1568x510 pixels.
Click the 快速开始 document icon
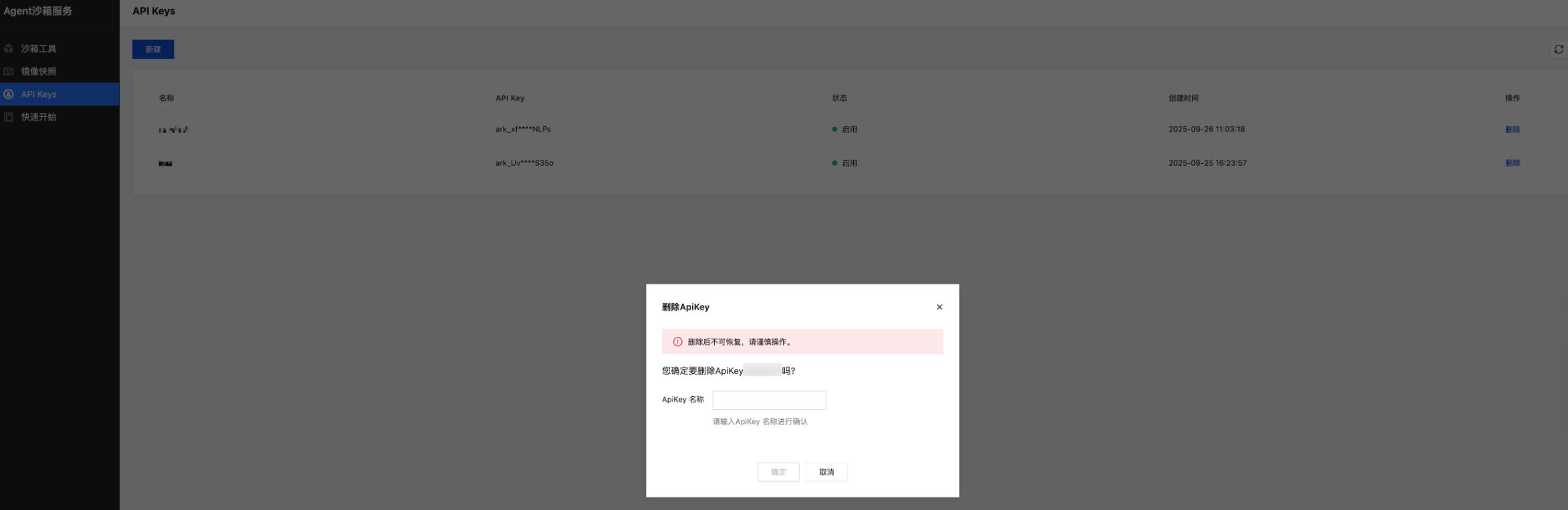9,117
